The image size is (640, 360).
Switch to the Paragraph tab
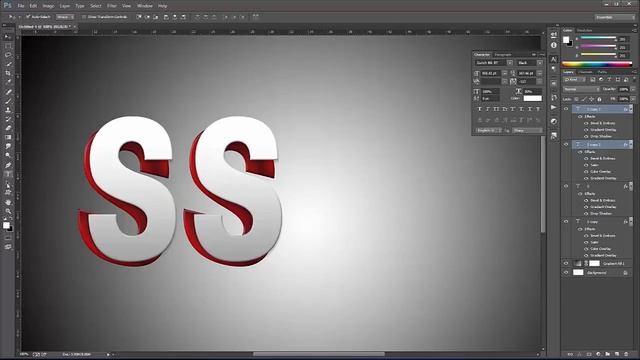tap(503, 55)
